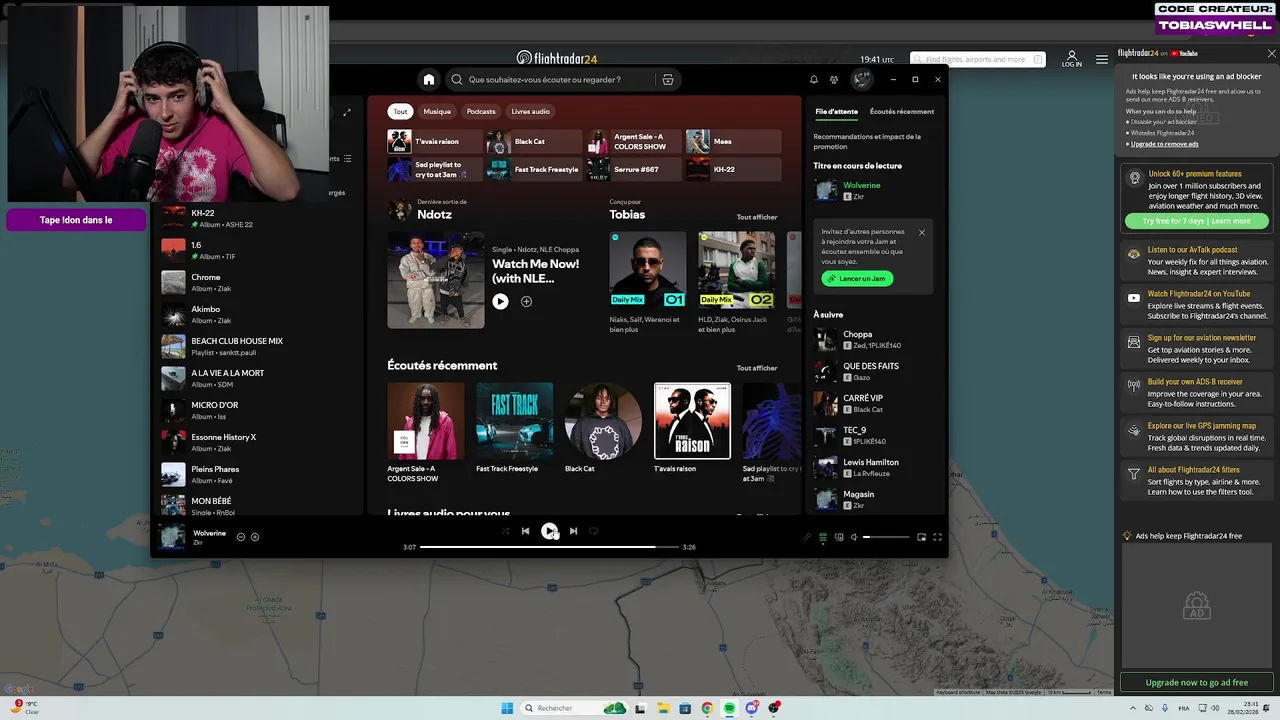
Task: Save Watch Me Now with plus icon
Action: tap(526, 301)
